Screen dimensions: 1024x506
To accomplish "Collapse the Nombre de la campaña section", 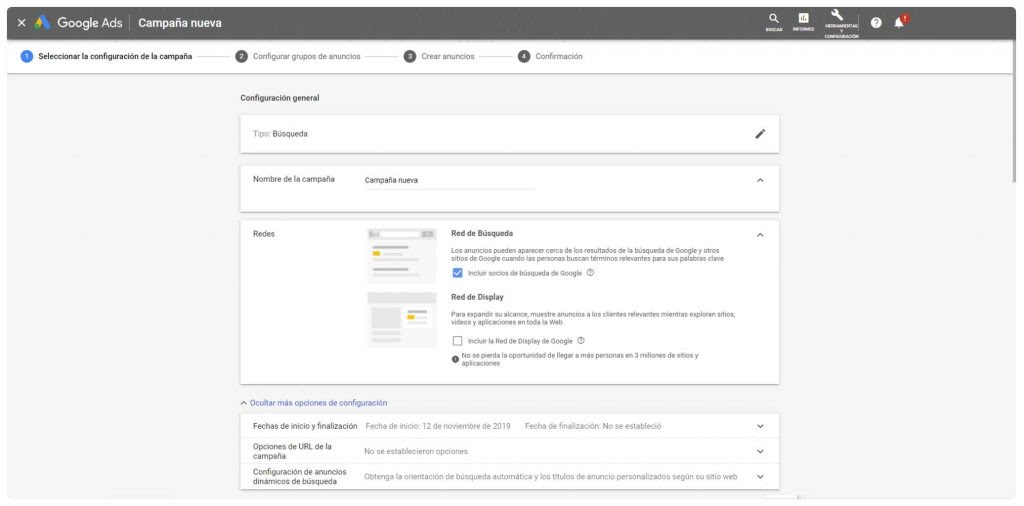I will 760,180.
